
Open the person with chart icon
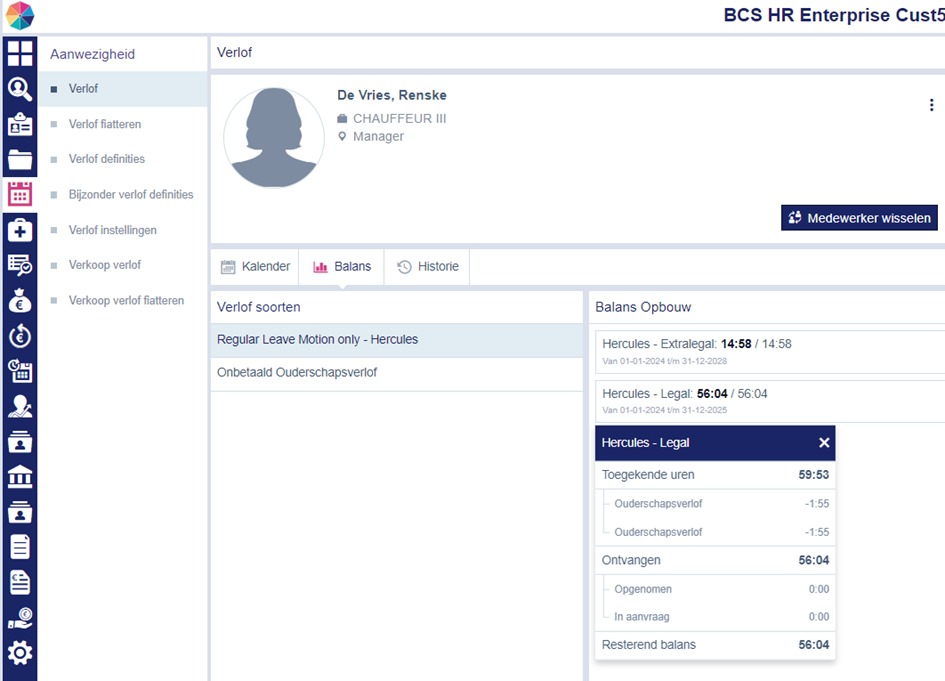coord(20,407)
